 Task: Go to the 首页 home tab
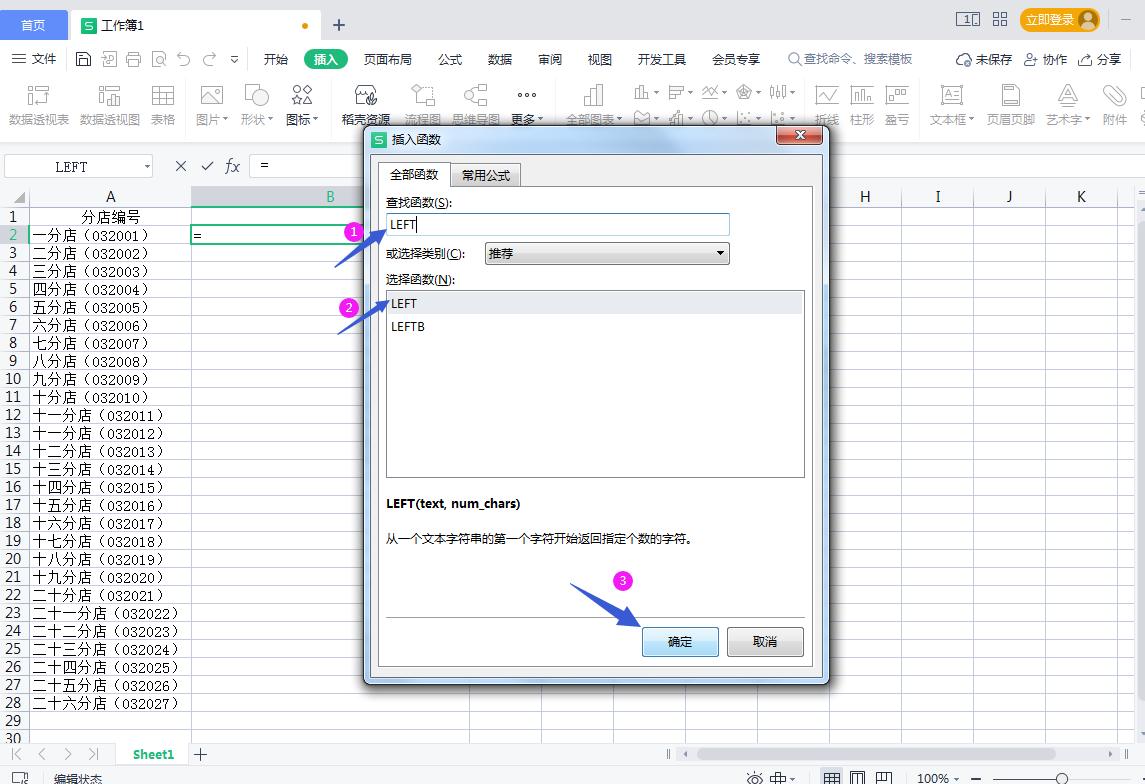[x=33, y=25]
